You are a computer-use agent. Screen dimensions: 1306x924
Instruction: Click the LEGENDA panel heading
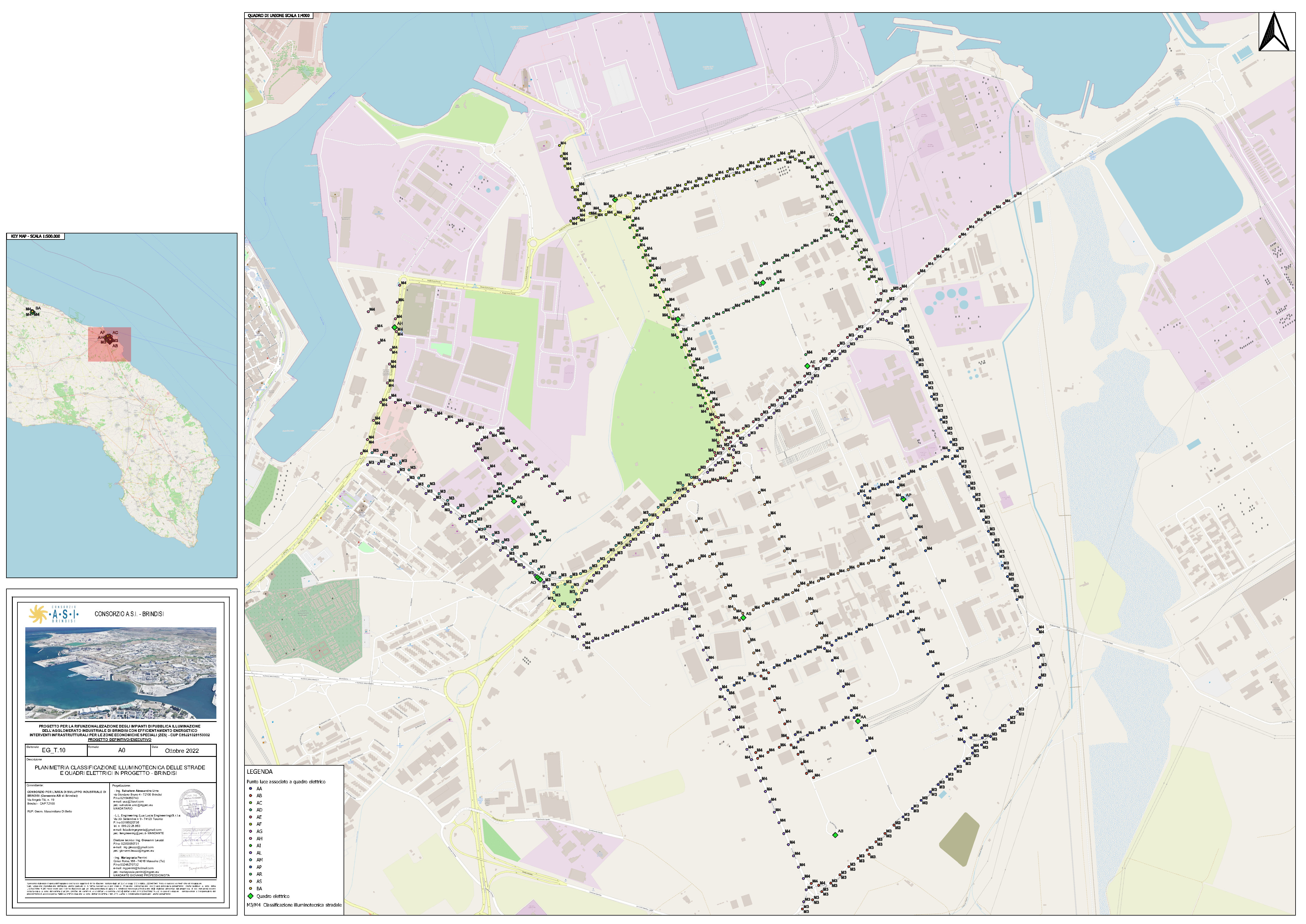click(x=260, y=772)
